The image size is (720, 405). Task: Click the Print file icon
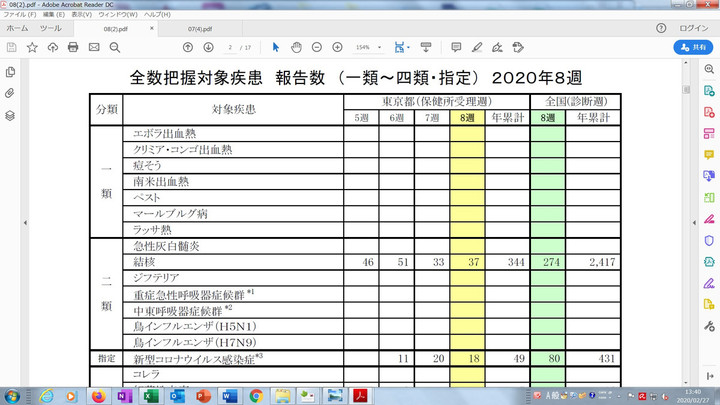(73, 47)
